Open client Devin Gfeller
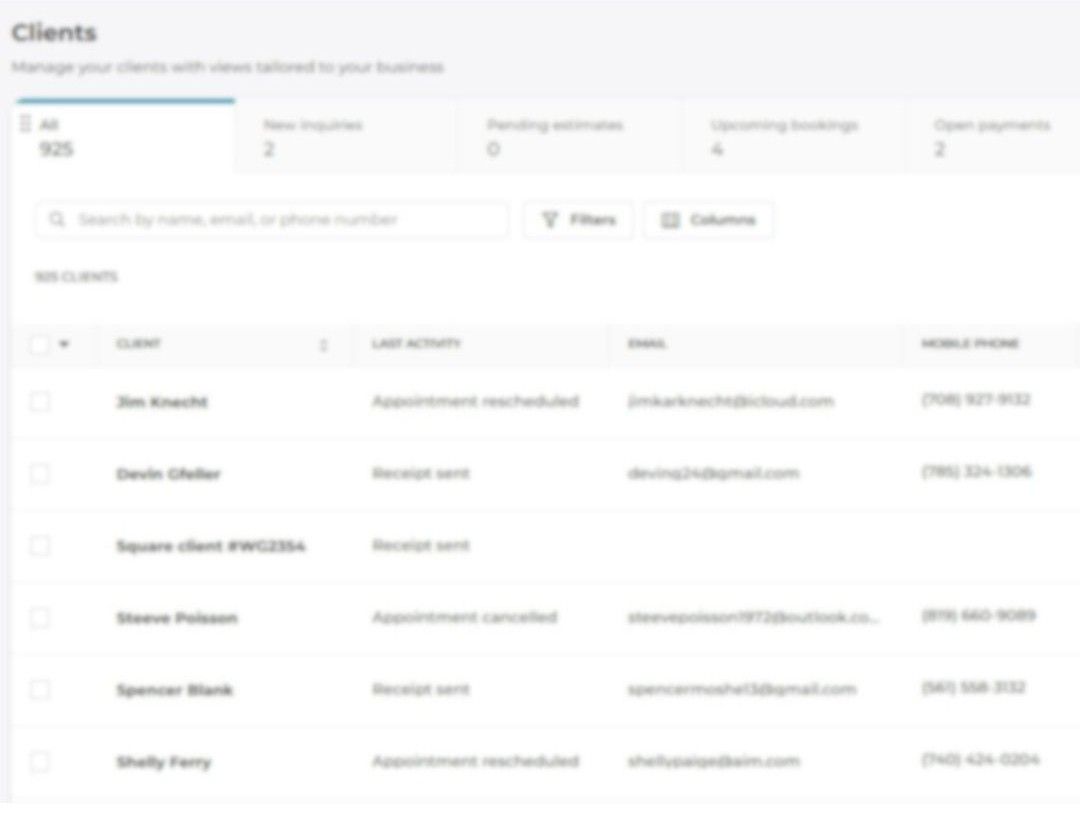 (x=169, y=474)
